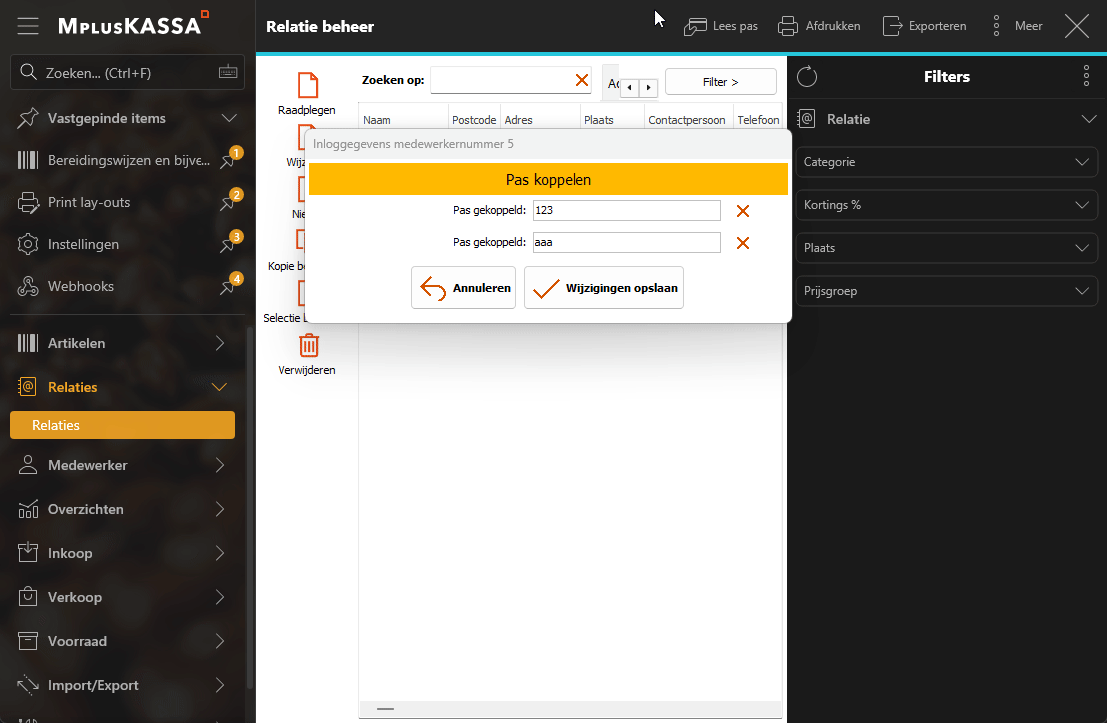Image resolution: width=1107 pixels, height=723 pixels.
Task: Open Instellingen pinned item
Action: pos(83,244)
